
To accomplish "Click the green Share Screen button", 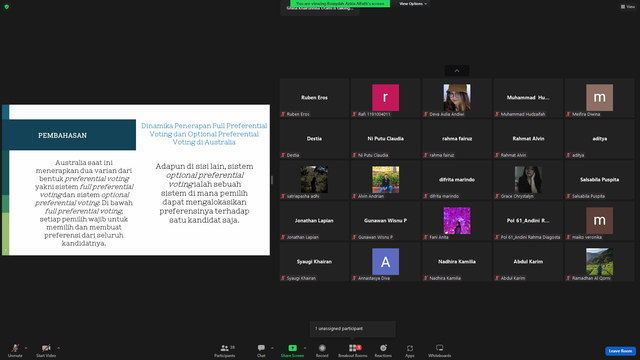I will pos(292,350).
